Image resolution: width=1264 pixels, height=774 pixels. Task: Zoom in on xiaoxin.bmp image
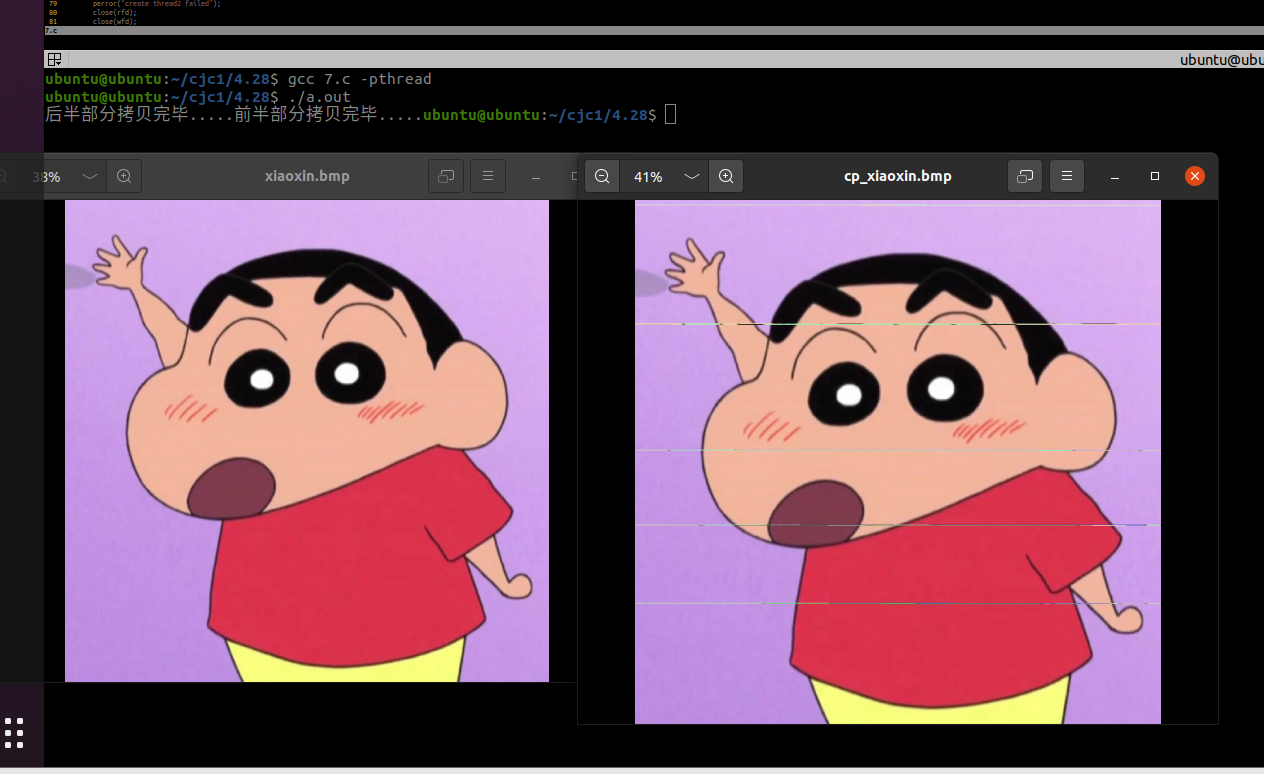click(x=124, y=176)
